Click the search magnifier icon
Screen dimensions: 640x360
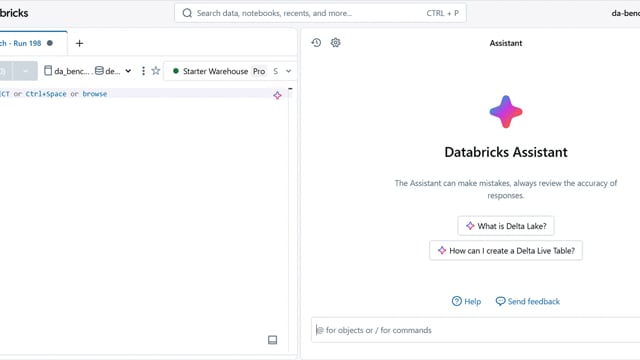point(187,13)
